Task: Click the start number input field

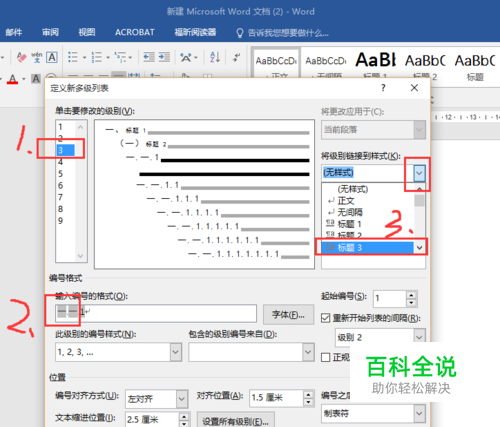Action: [389, 298]
